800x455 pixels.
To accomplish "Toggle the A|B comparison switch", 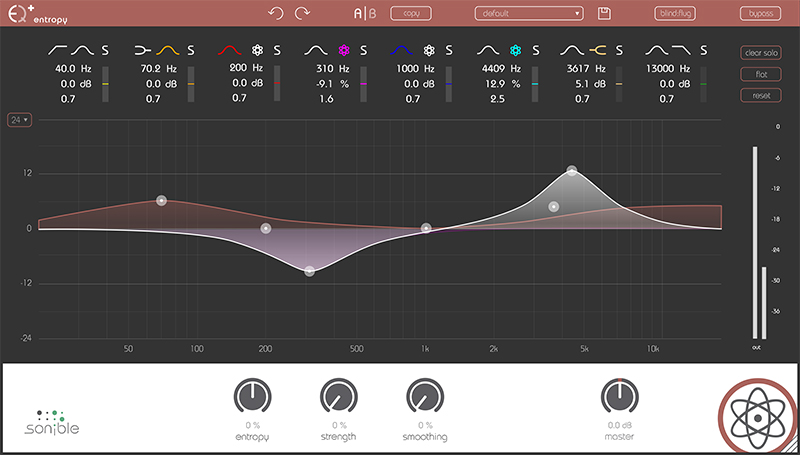I will point(364,13).
